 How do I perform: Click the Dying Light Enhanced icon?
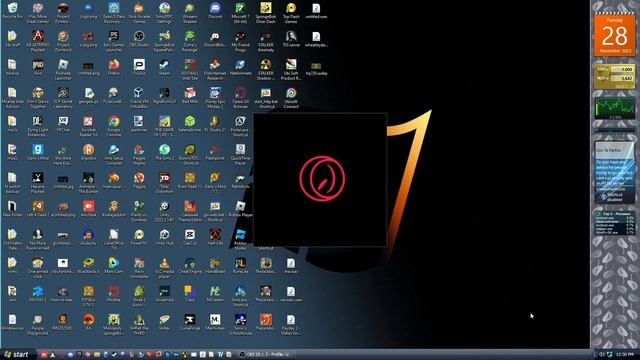click(x=38, y=126)
